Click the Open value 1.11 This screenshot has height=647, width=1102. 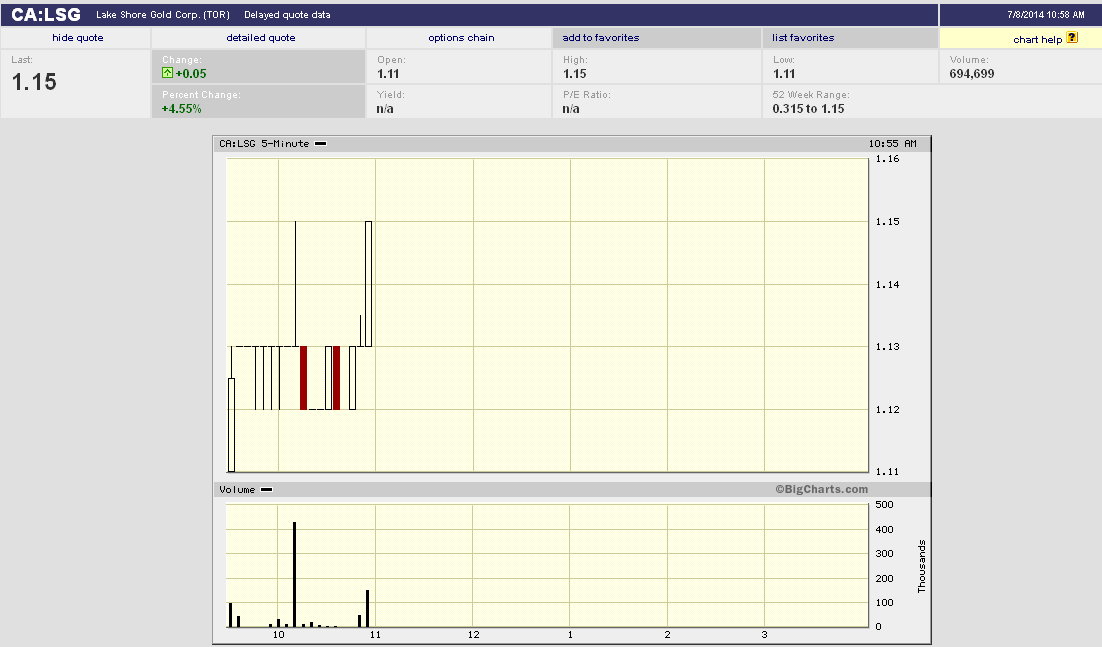388,74
